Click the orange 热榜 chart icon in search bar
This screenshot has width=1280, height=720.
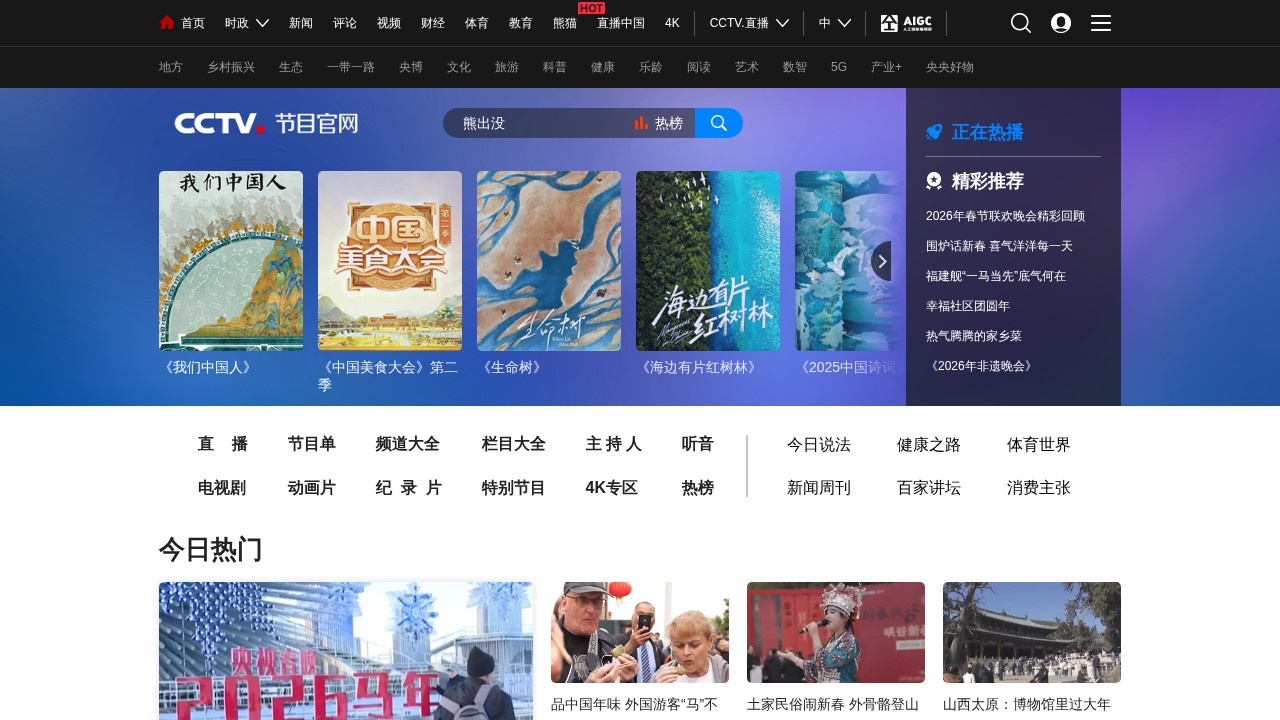coord(640,123)
